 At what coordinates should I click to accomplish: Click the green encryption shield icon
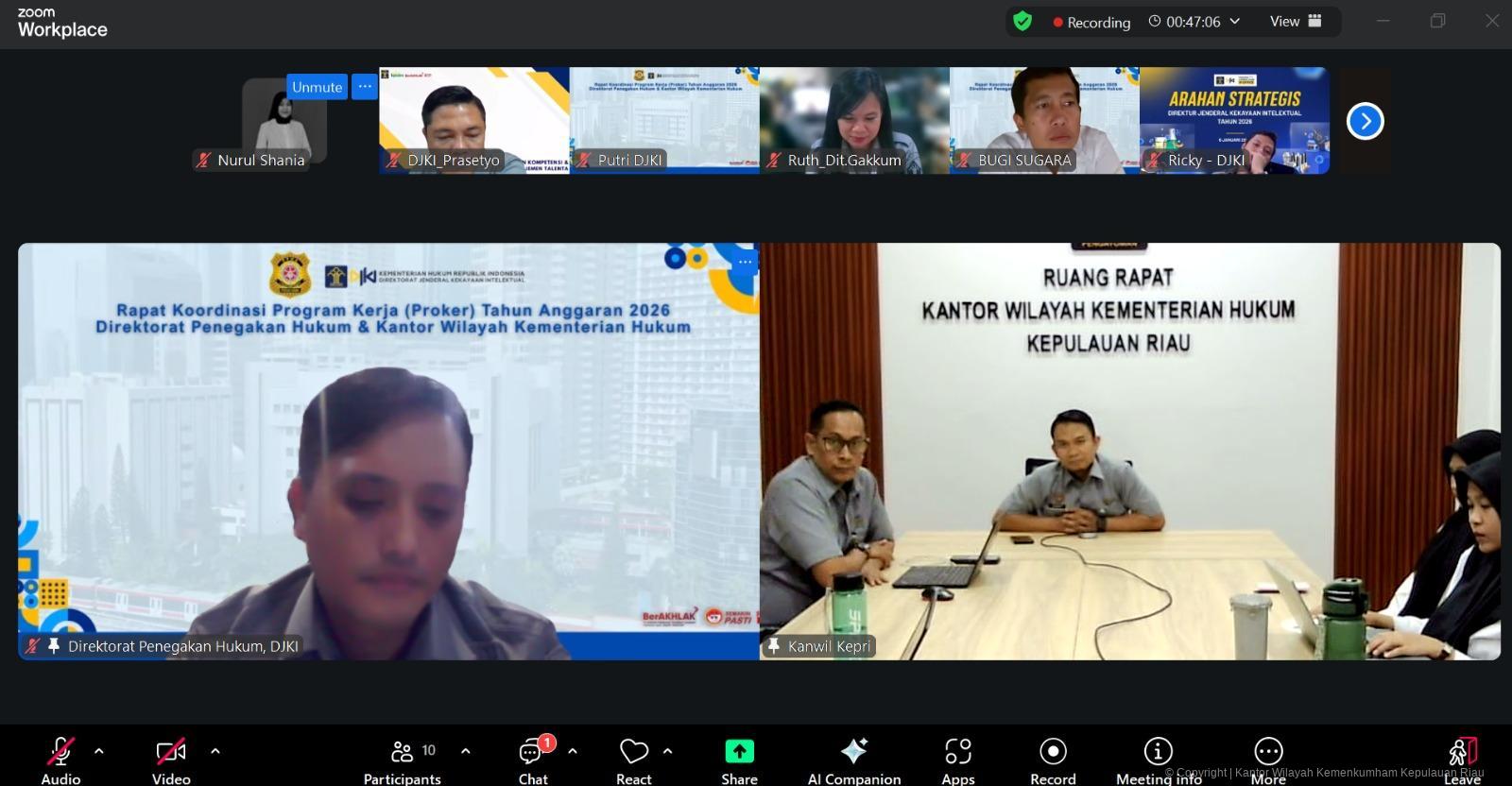pos(1022,21)
